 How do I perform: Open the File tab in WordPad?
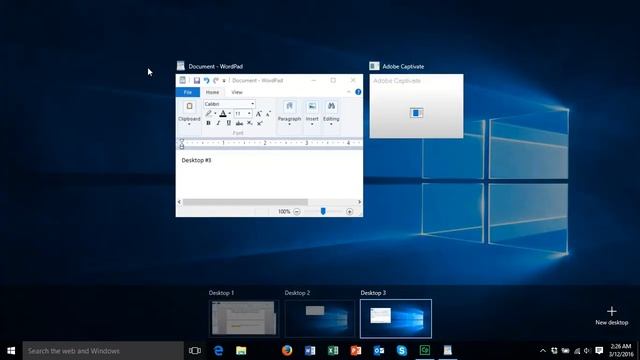188,92
